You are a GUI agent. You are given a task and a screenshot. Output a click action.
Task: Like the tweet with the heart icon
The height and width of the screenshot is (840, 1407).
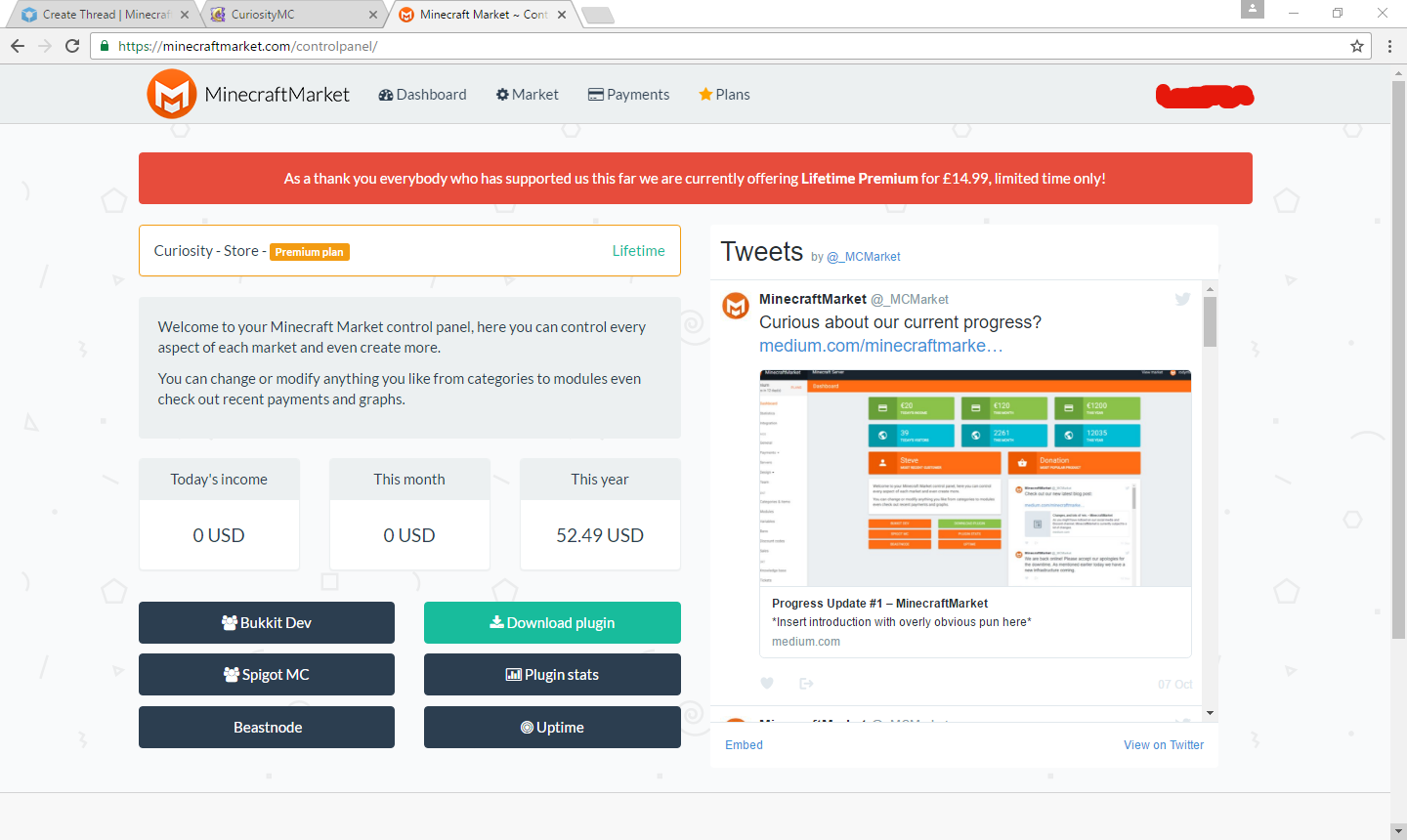pos(767,684)
